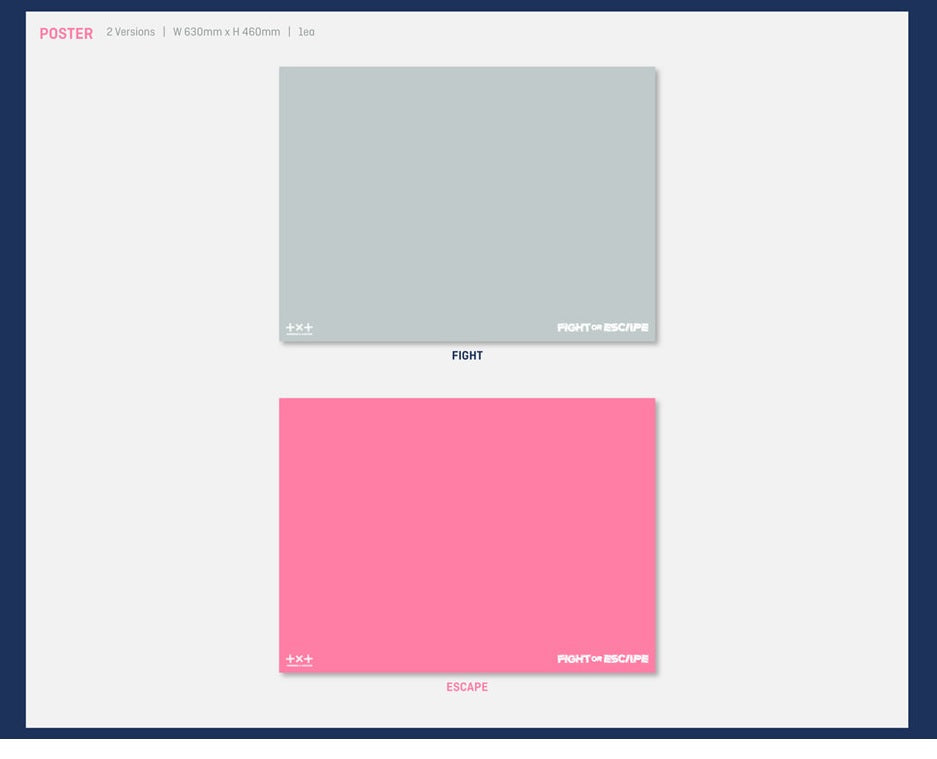Screen dimensions: 937x759
Task: Select the gray FIGHT poster image
Action: click(x=467, y=200)
